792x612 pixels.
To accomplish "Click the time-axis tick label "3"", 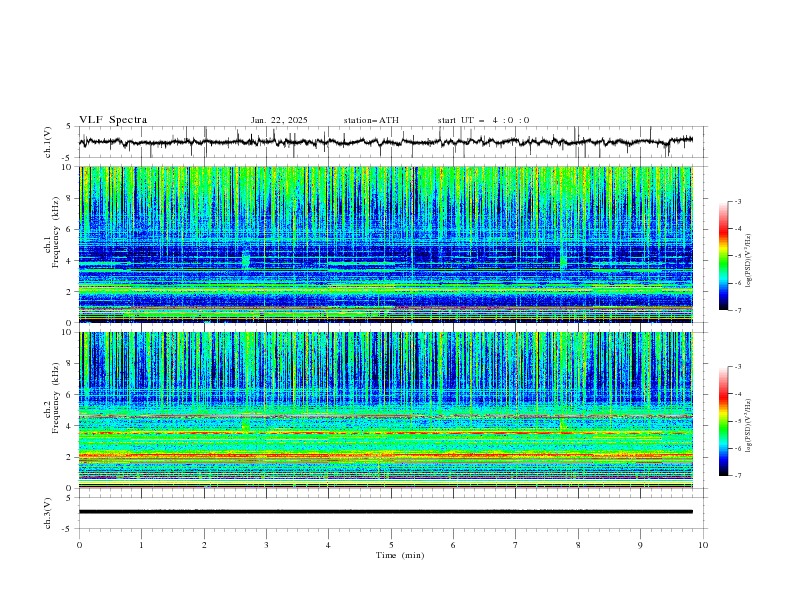I will (266, 545).
